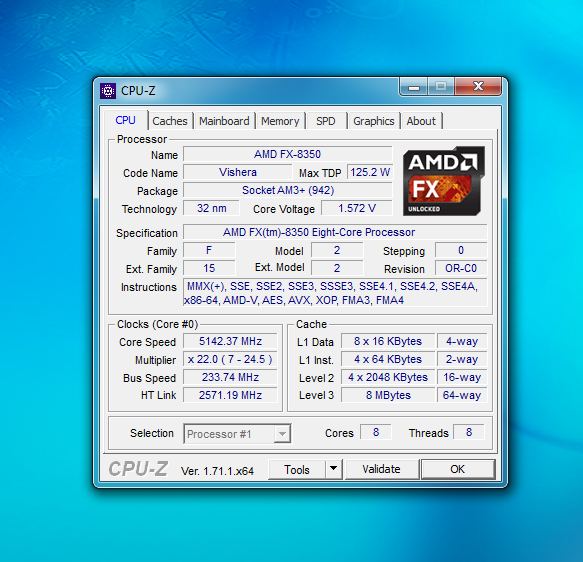Viewport: 583px width, 562px height.
Task: Click the Multiplier value x 22.0
Action: (230, 359)
